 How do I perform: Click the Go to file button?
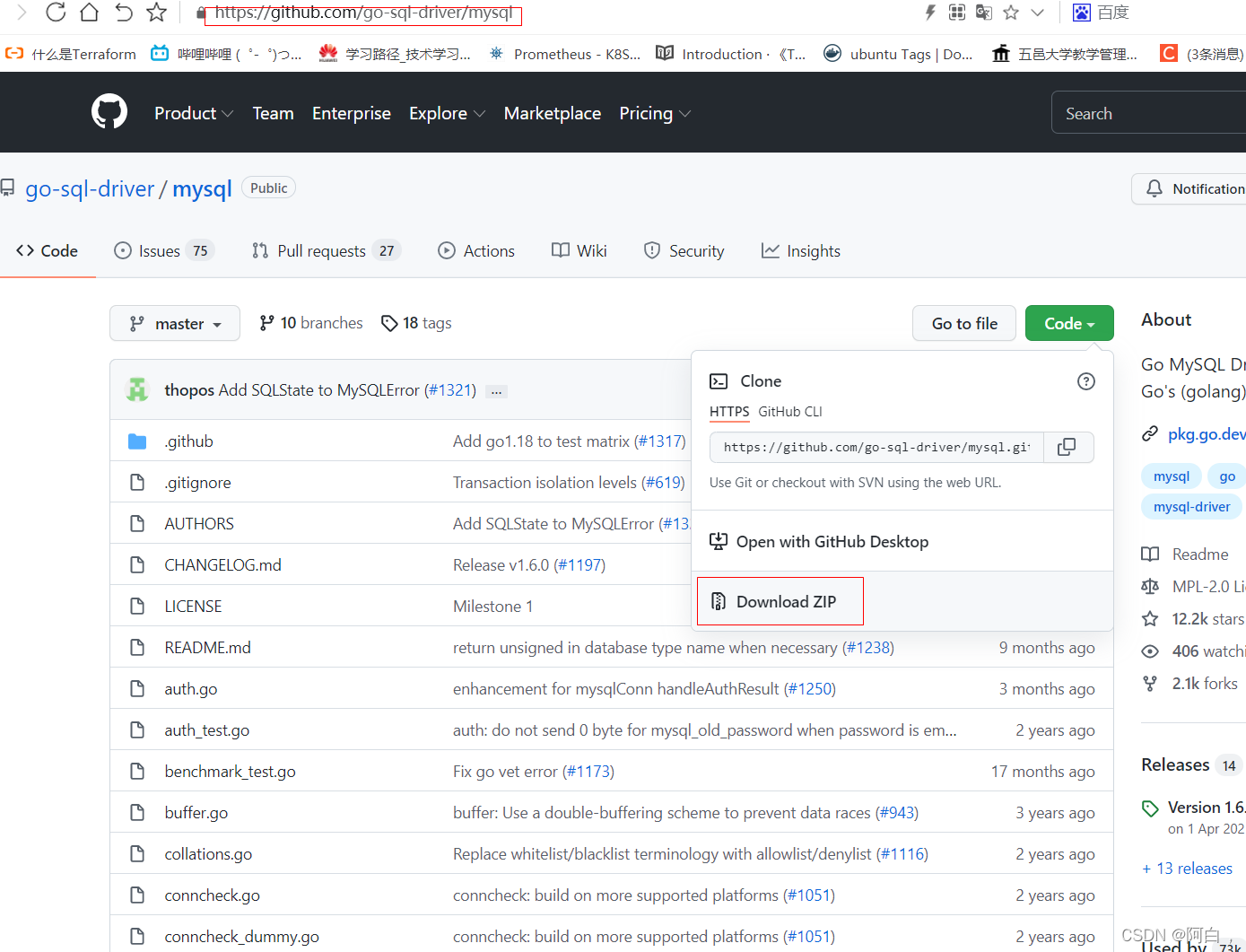click(x=964, y=323)
